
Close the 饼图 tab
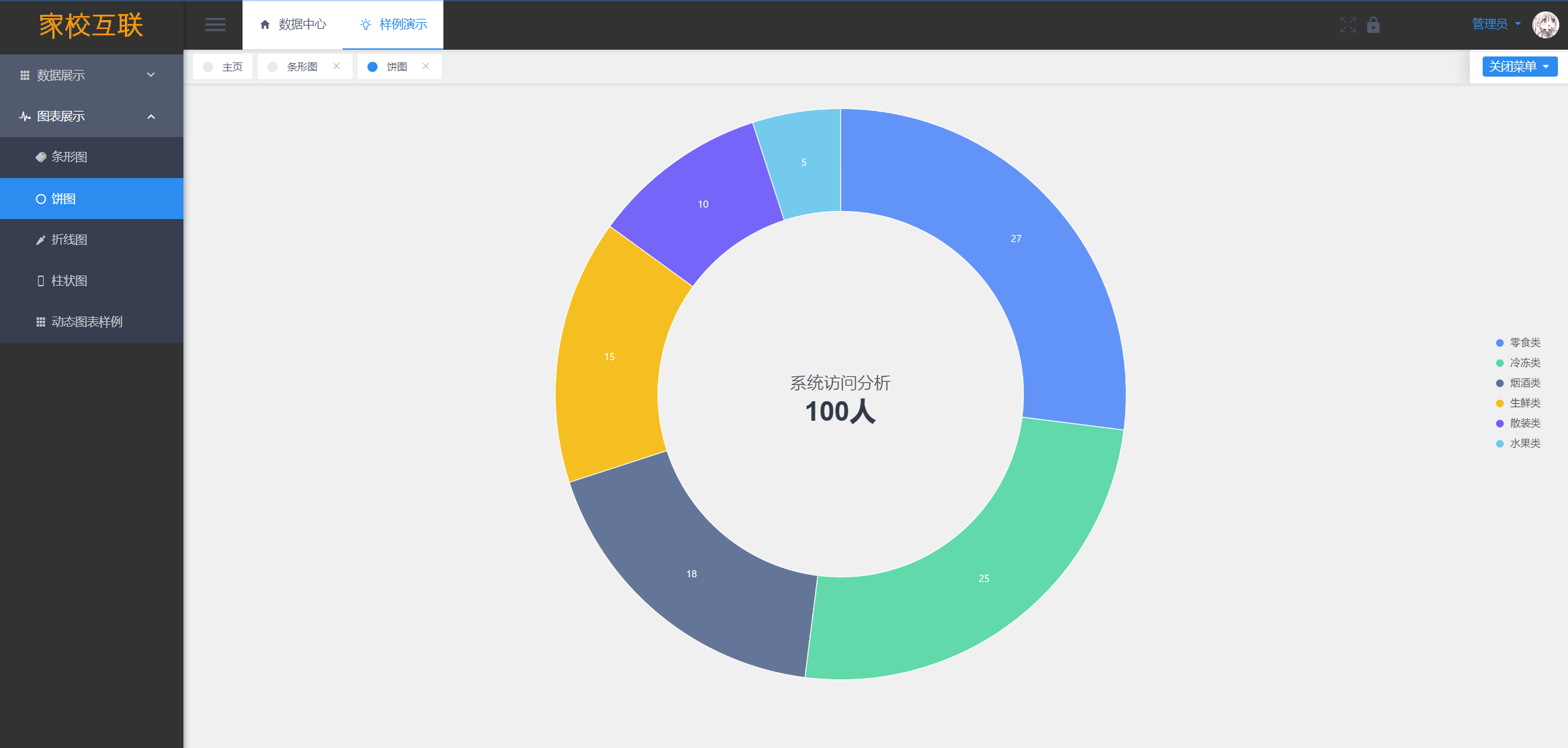(x=426, y=66)
